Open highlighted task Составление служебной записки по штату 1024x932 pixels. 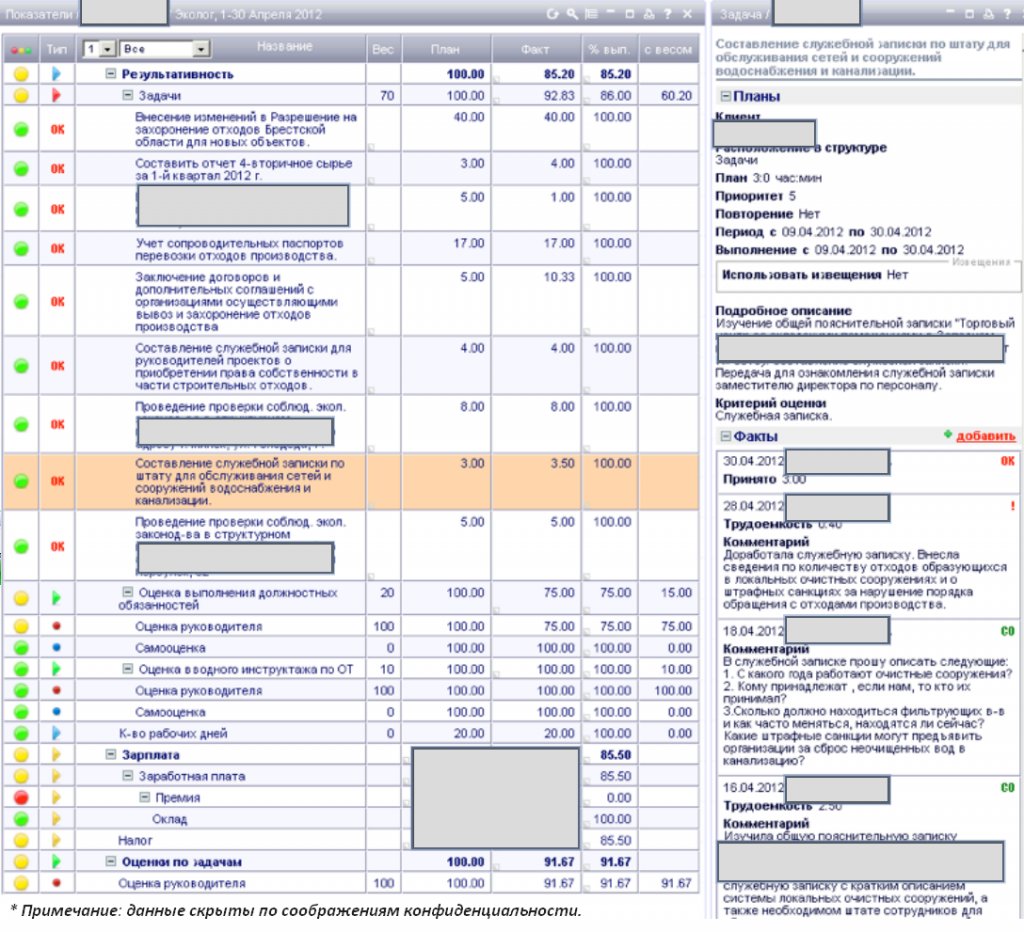[x=240, y=482]
